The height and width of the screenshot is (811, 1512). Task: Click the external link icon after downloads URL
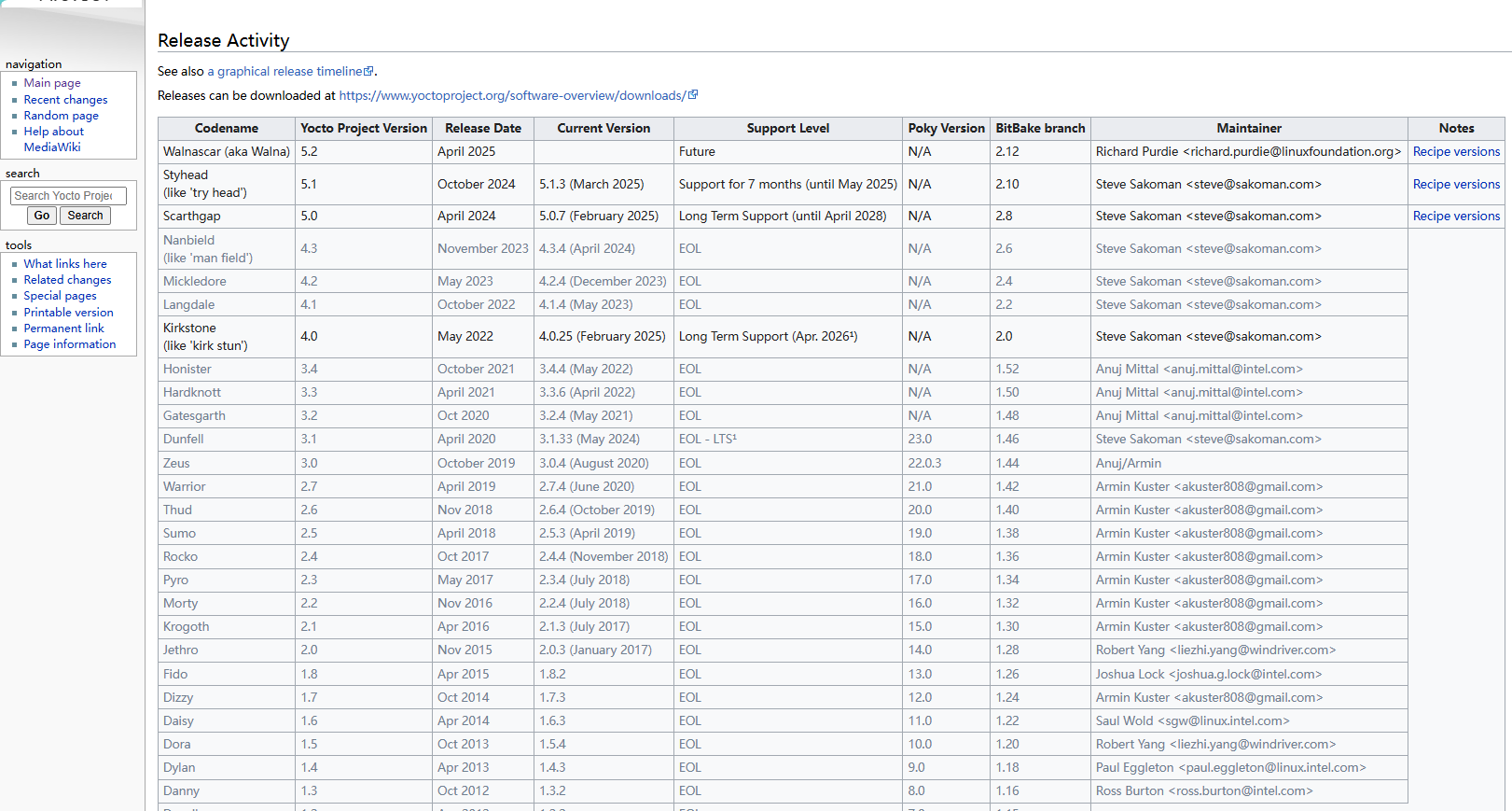[x=693, y=95]
